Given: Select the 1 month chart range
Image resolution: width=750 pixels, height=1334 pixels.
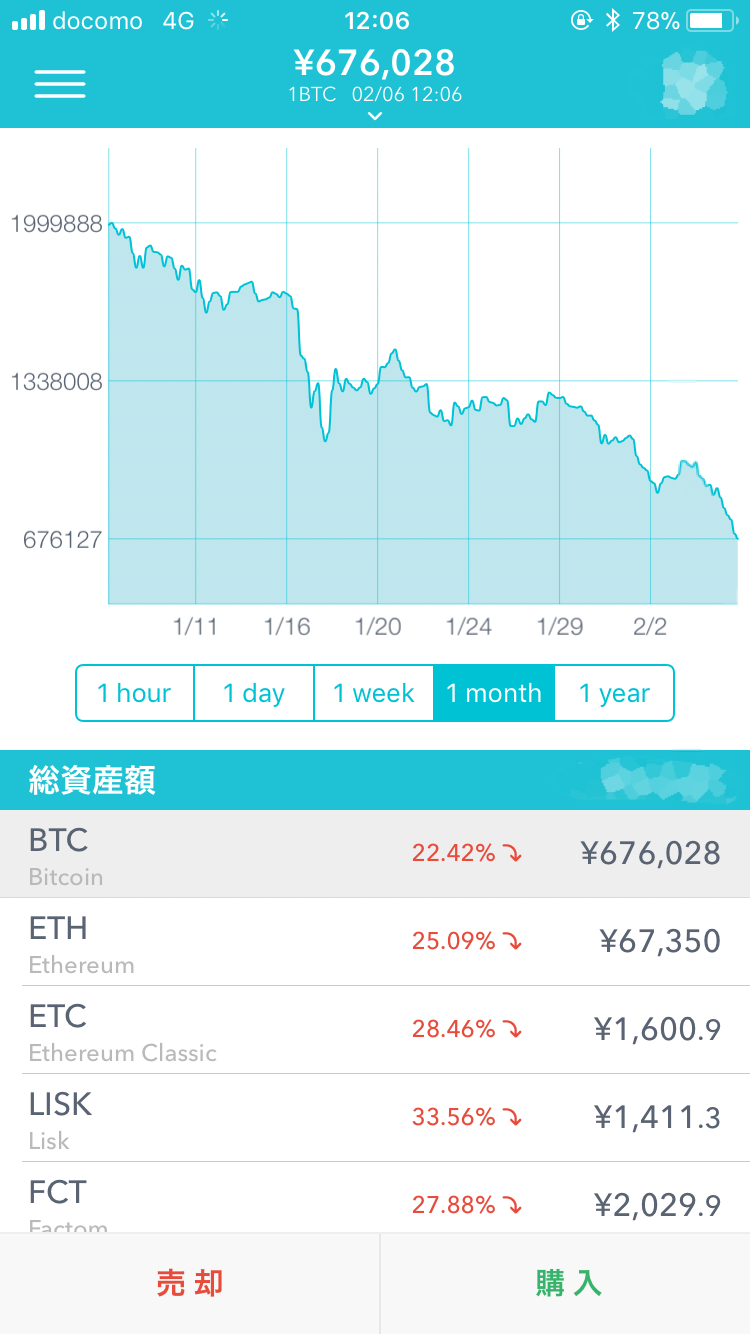Looking at the screenshot, I should [x=494, y=693].
